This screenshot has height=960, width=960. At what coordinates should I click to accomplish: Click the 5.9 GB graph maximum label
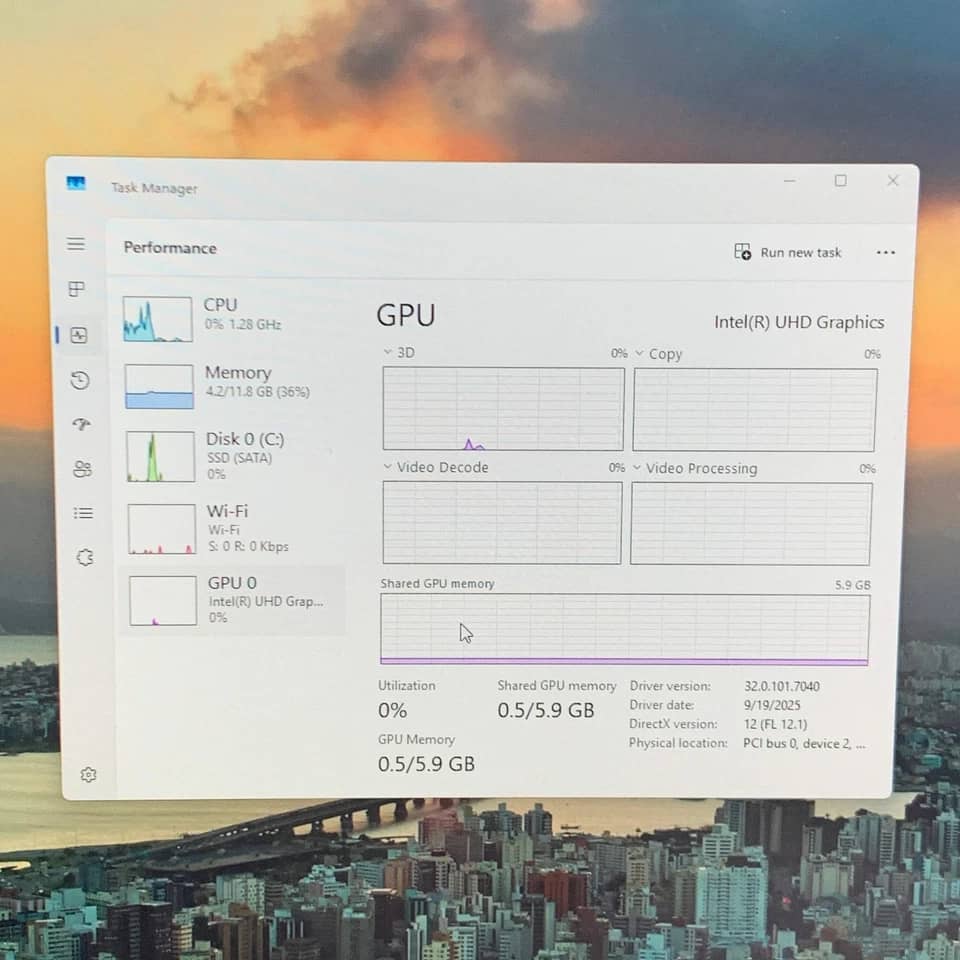pos(852,585)
